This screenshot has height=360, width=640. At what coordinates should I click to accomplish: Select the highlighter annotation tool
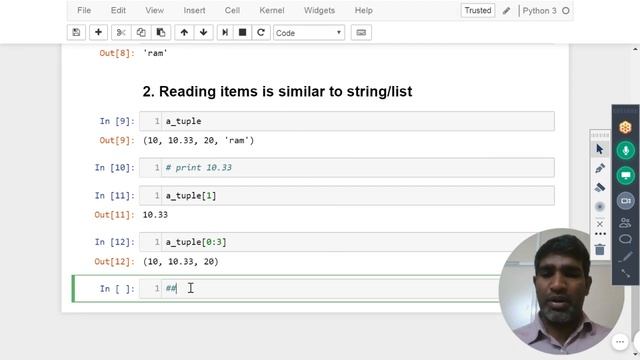600,187
